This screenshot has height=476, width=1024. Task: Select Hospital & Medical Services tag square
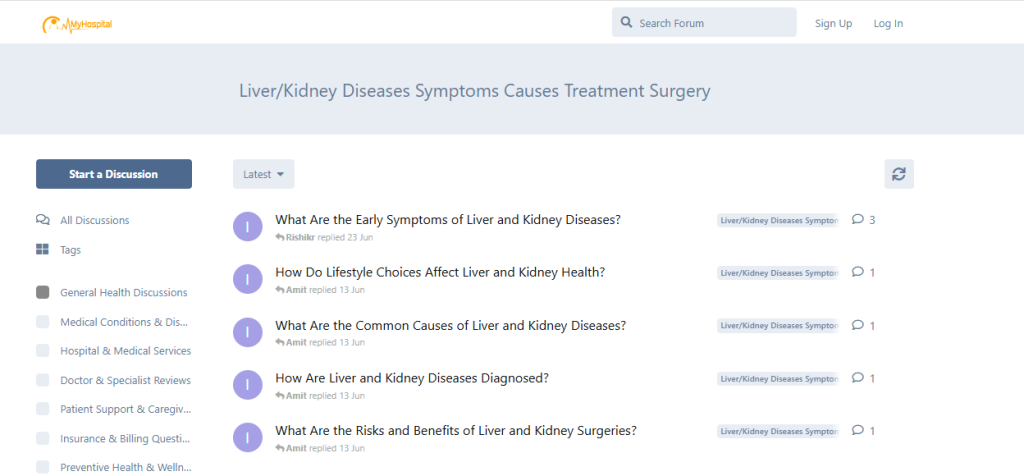click(x=42, y=351)
